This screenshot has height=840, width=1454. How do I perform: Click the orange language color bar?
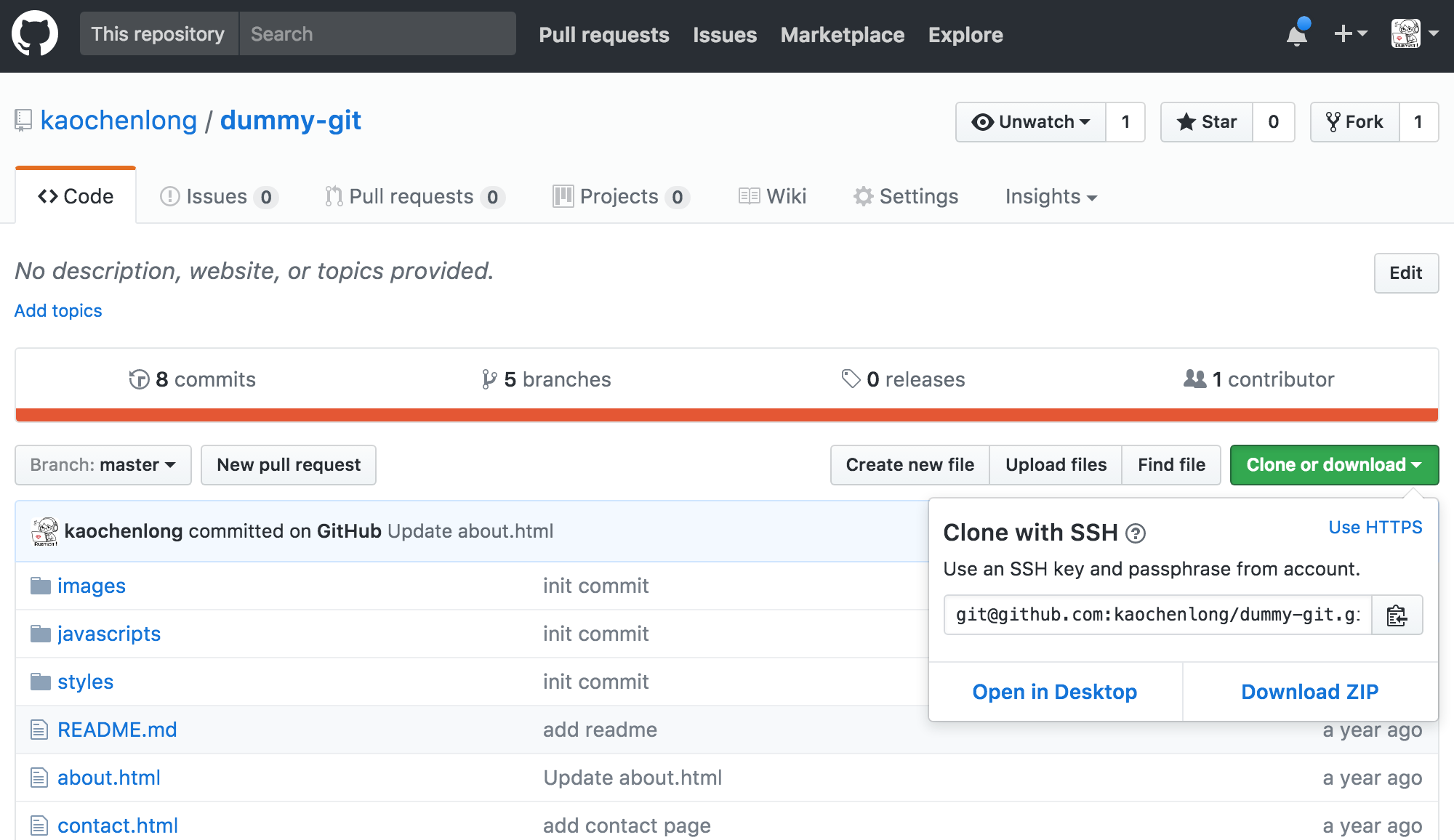(727, 415)
